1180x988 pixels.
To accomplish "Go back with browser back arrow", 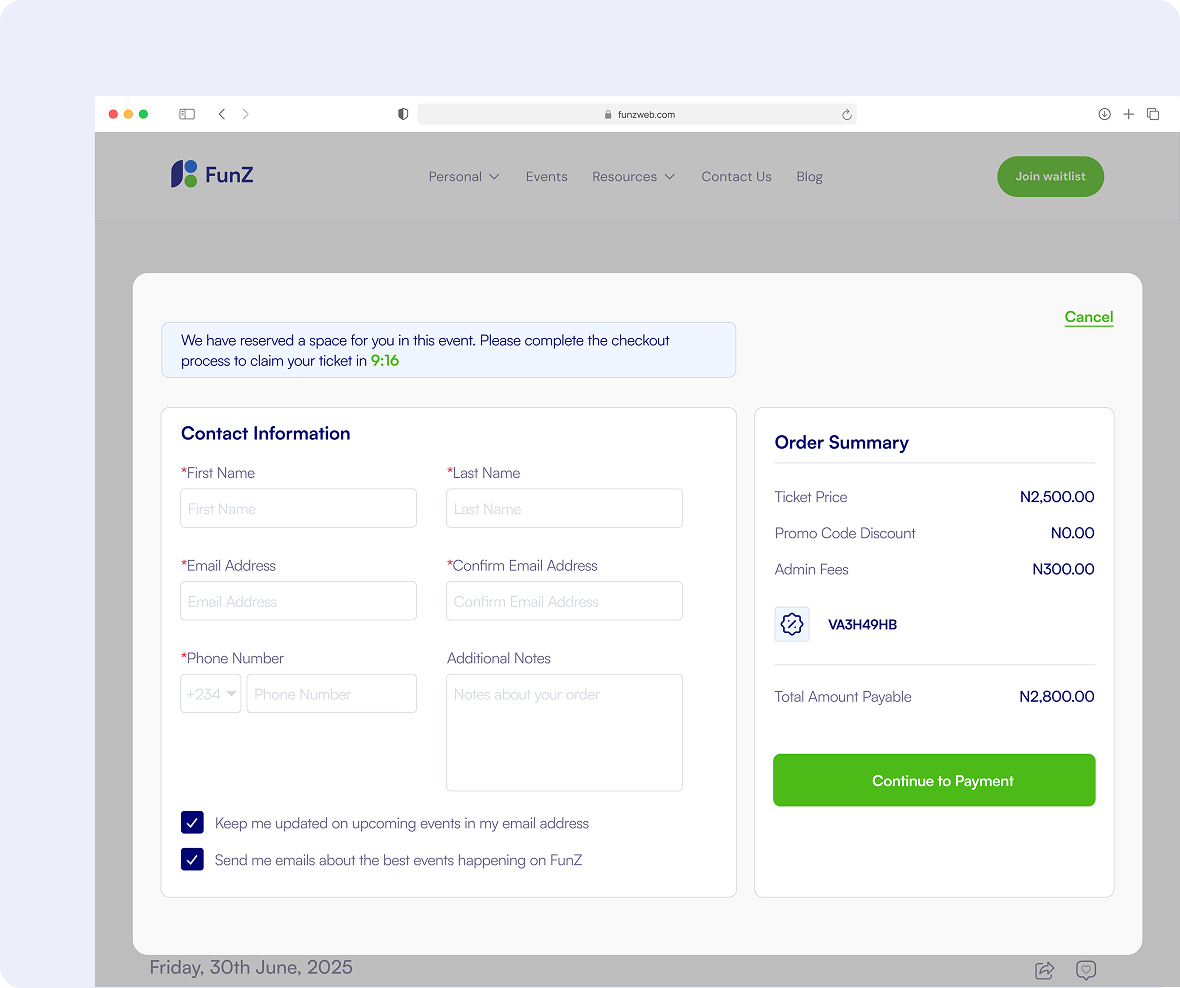I will [222, 114].
